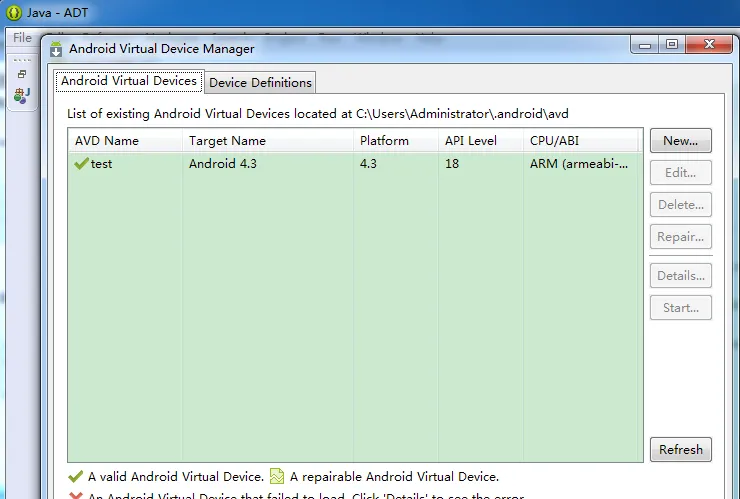Image resolution: width=740 pixels, height=499 pixels.
Task: Click the Platform column header
Action: pos(384,141)
